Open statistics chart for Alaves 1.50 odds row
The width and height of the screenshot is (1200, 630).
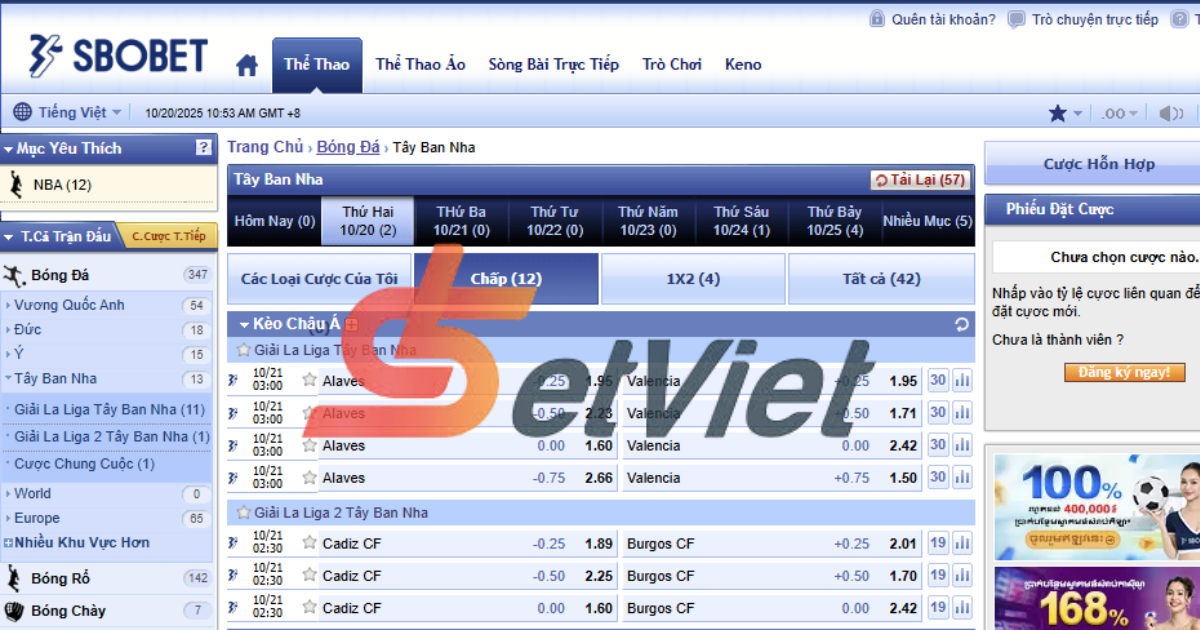click(962, 478)
